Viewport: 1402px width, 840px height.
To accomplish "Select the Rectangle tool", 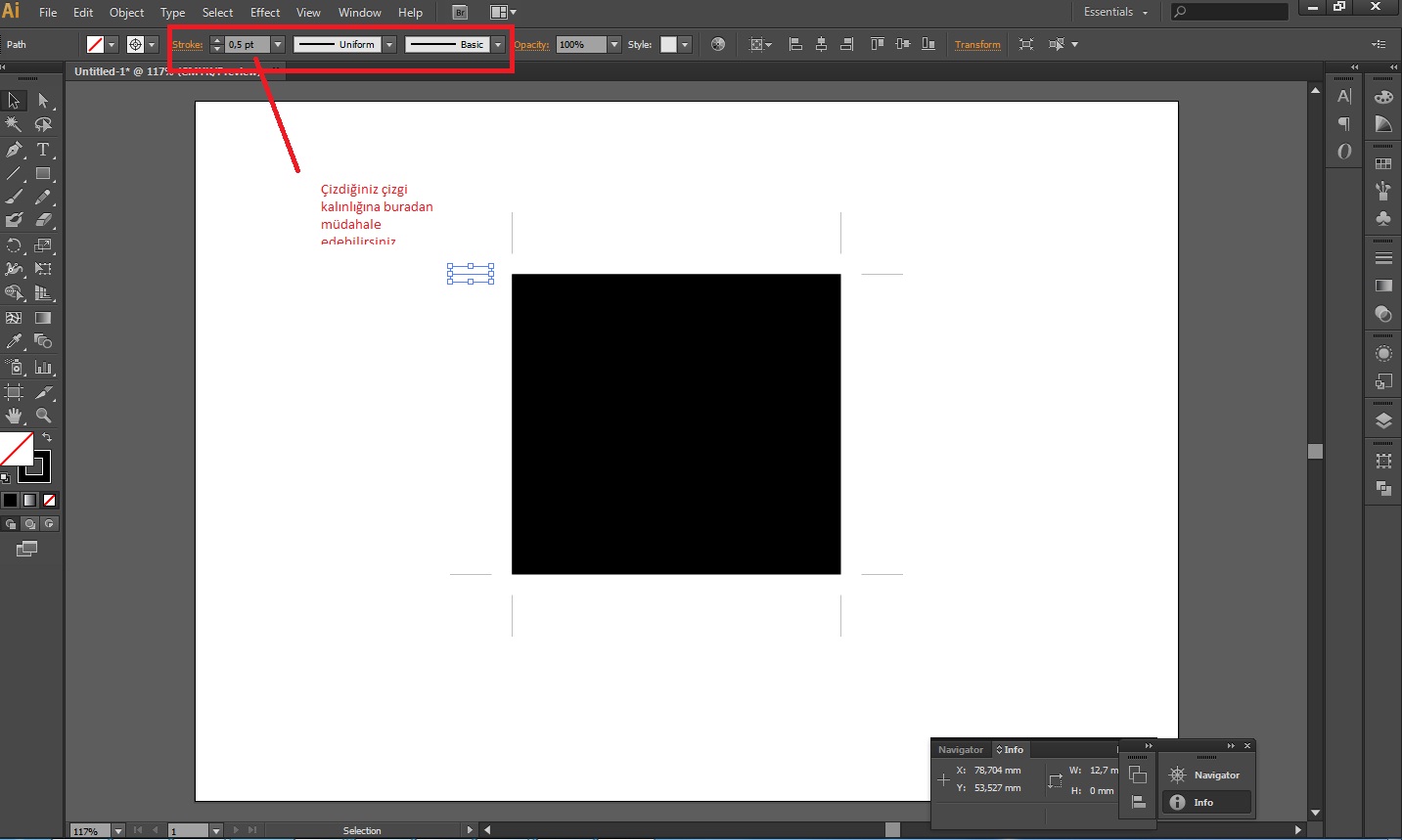I will tap(43, 174).
